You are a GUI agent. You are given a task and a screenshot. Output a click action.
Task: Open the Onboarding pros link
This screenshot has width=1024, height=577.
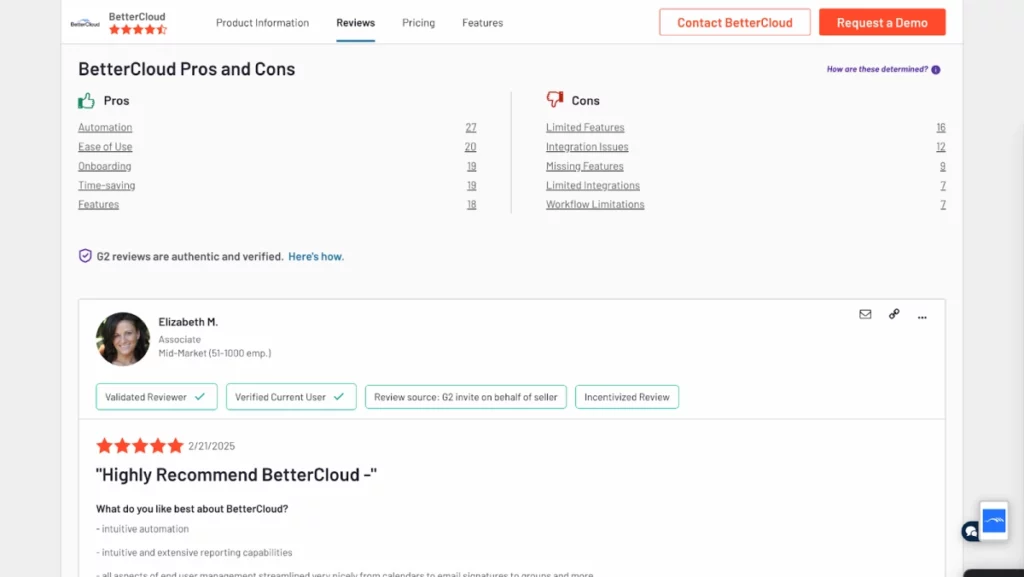(x=104, y=166)
